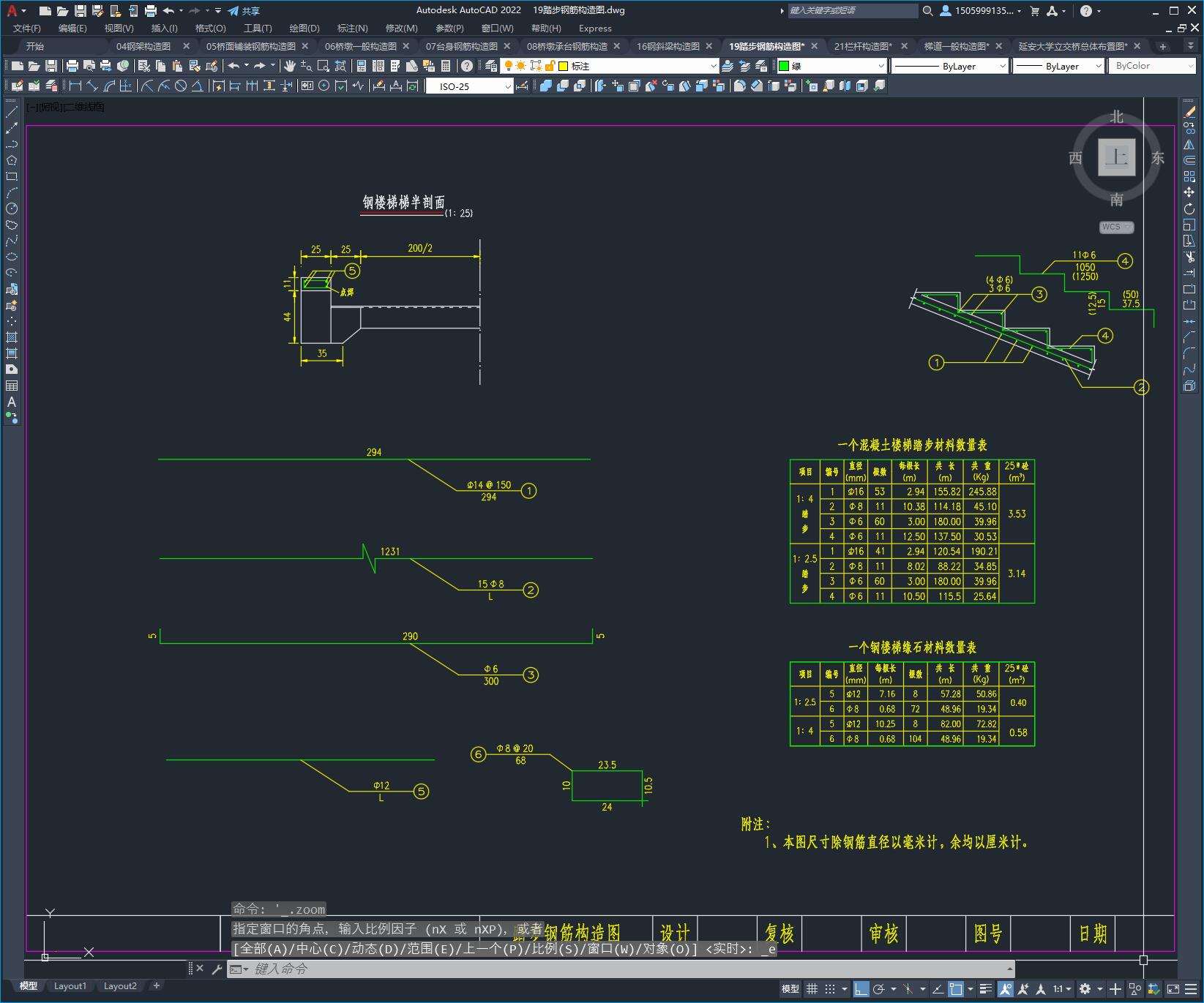Click the Move tool in Modify toolbar
This screenshot has height=1003, width=1204.
coord(1189,192)
